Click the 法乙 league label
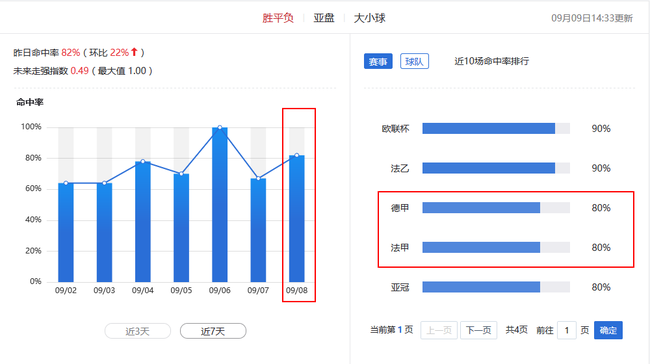Viewport: 650px width, 364px height. (x=400, y=168)
